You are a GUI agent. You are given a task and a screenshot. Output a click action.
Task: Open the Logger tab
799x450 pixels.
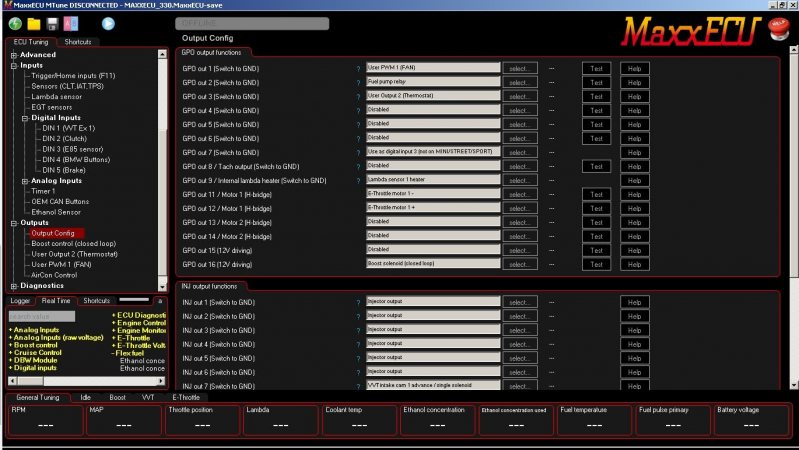pos(20,301)
